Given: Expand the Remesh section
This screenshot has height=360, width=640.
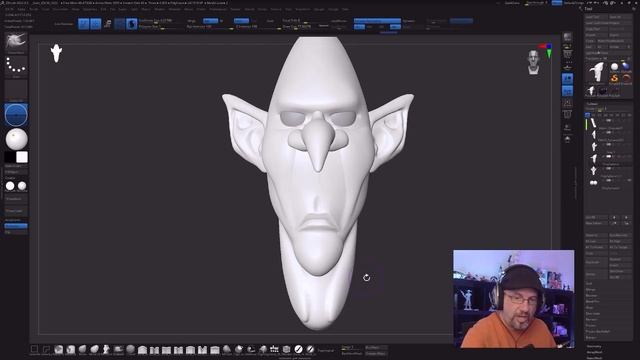Looking at the screenshot, I should [591, 319].
